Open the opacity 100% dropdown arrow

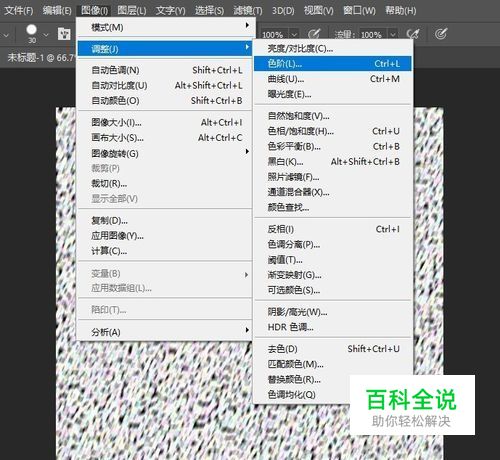pyautogui.click(x=294, y=34)
